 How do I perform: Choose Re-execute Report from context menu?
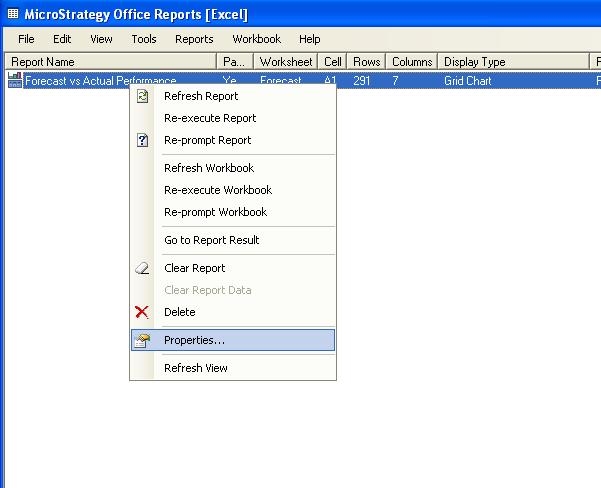233,118
